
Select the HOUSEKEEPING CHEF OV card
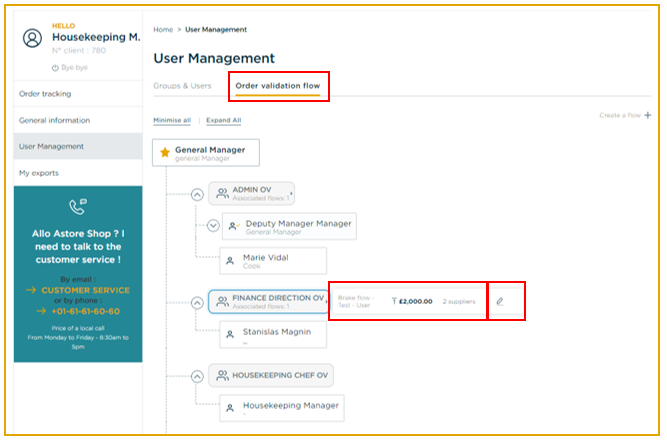(x=271, y=375)
